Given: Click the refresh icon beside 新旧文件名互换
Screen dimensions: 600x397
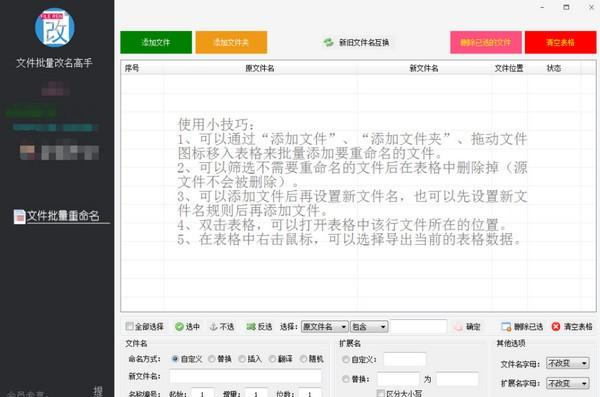Looking at the screenshot, I should (328, 42).
